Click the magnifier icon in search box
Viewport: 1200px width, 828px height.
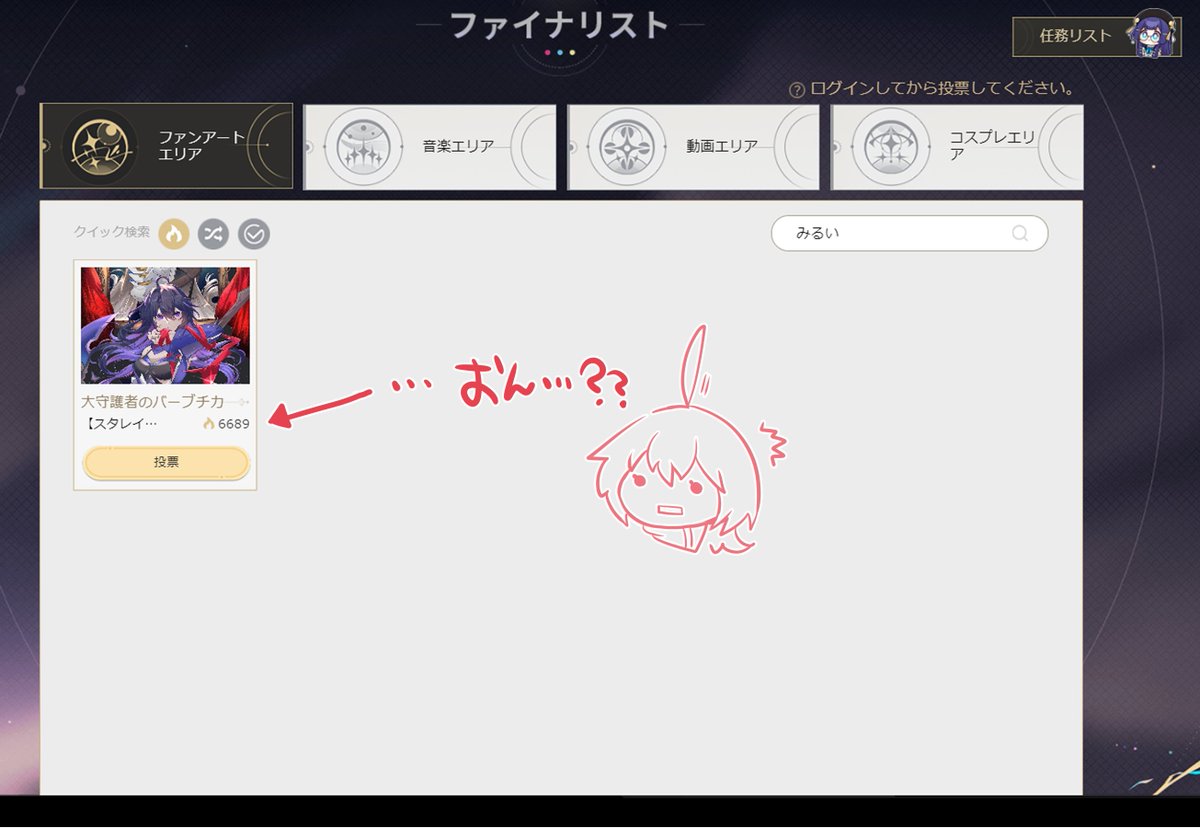[1020, 234]
